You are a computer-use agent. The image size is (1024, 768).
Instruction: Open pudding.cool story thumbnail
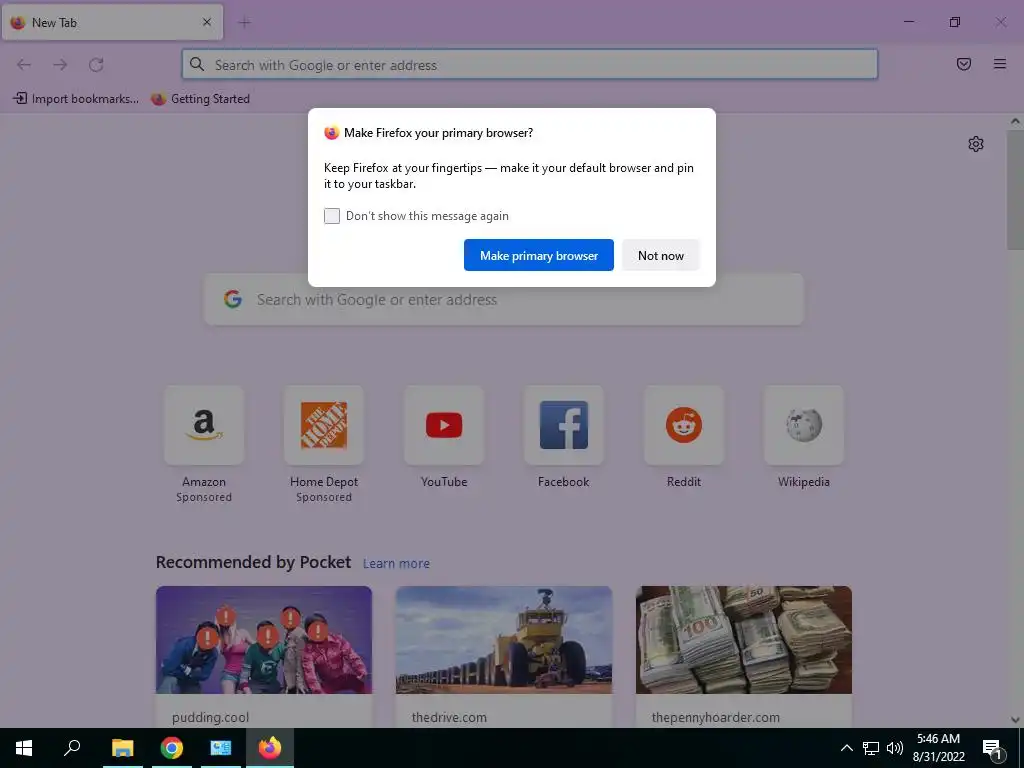pos(264,640)
